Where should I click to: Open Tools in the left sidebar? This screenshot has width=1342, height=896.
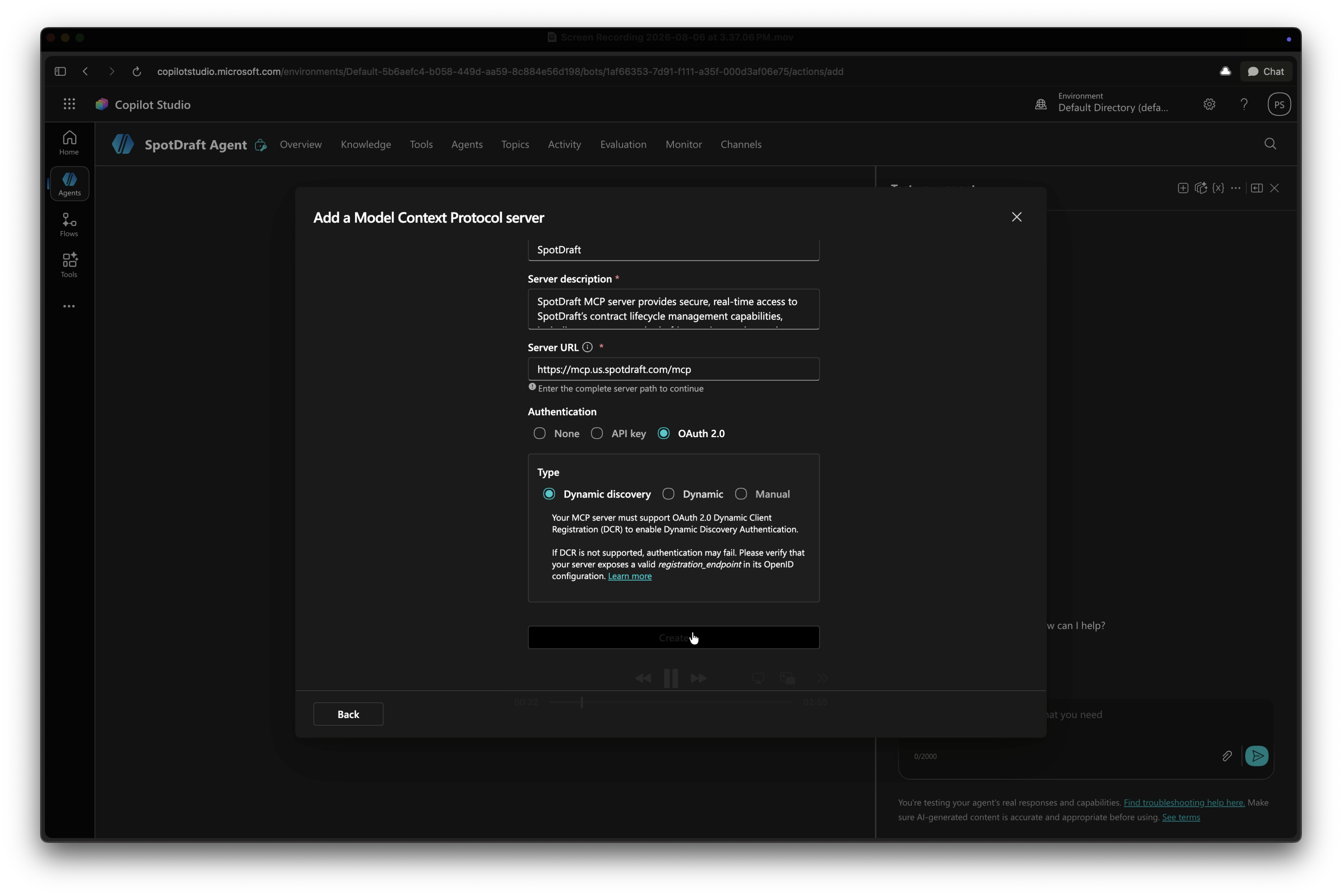click(69, 266)
